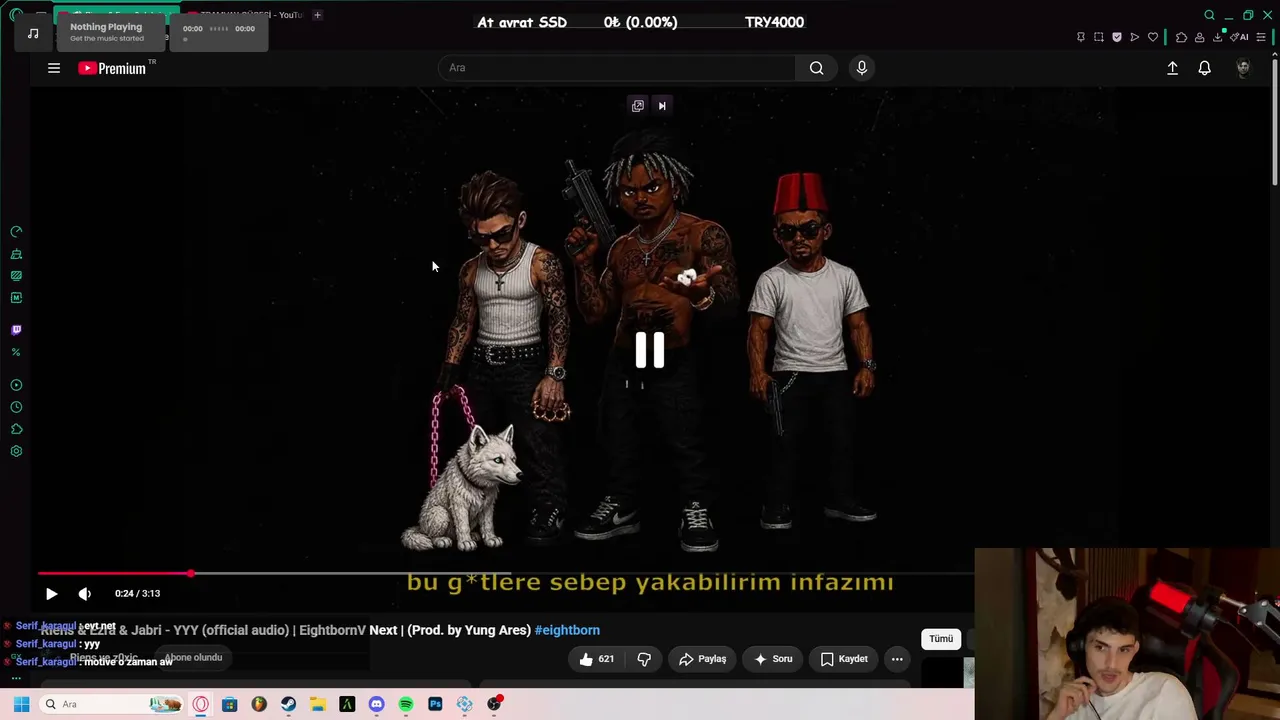Toggle miniplayer icon above the video
The height and width of the screenshot is (720, 1280).
(638, 106)
